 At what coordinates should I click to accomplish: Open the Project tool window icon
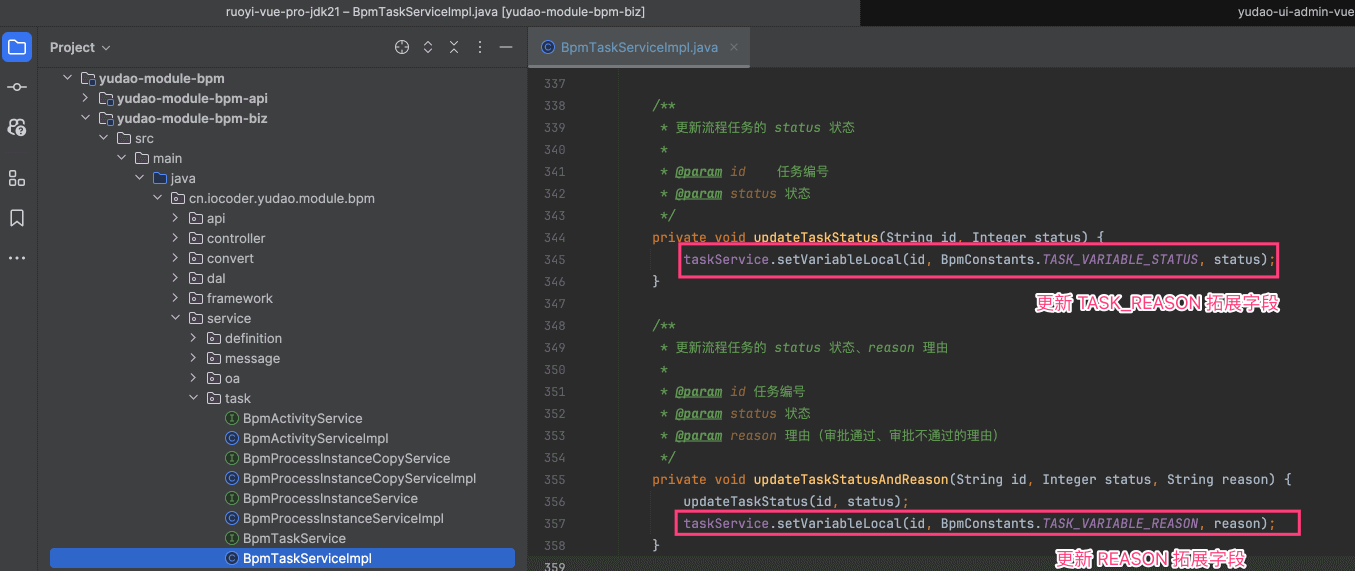(17, 47)
